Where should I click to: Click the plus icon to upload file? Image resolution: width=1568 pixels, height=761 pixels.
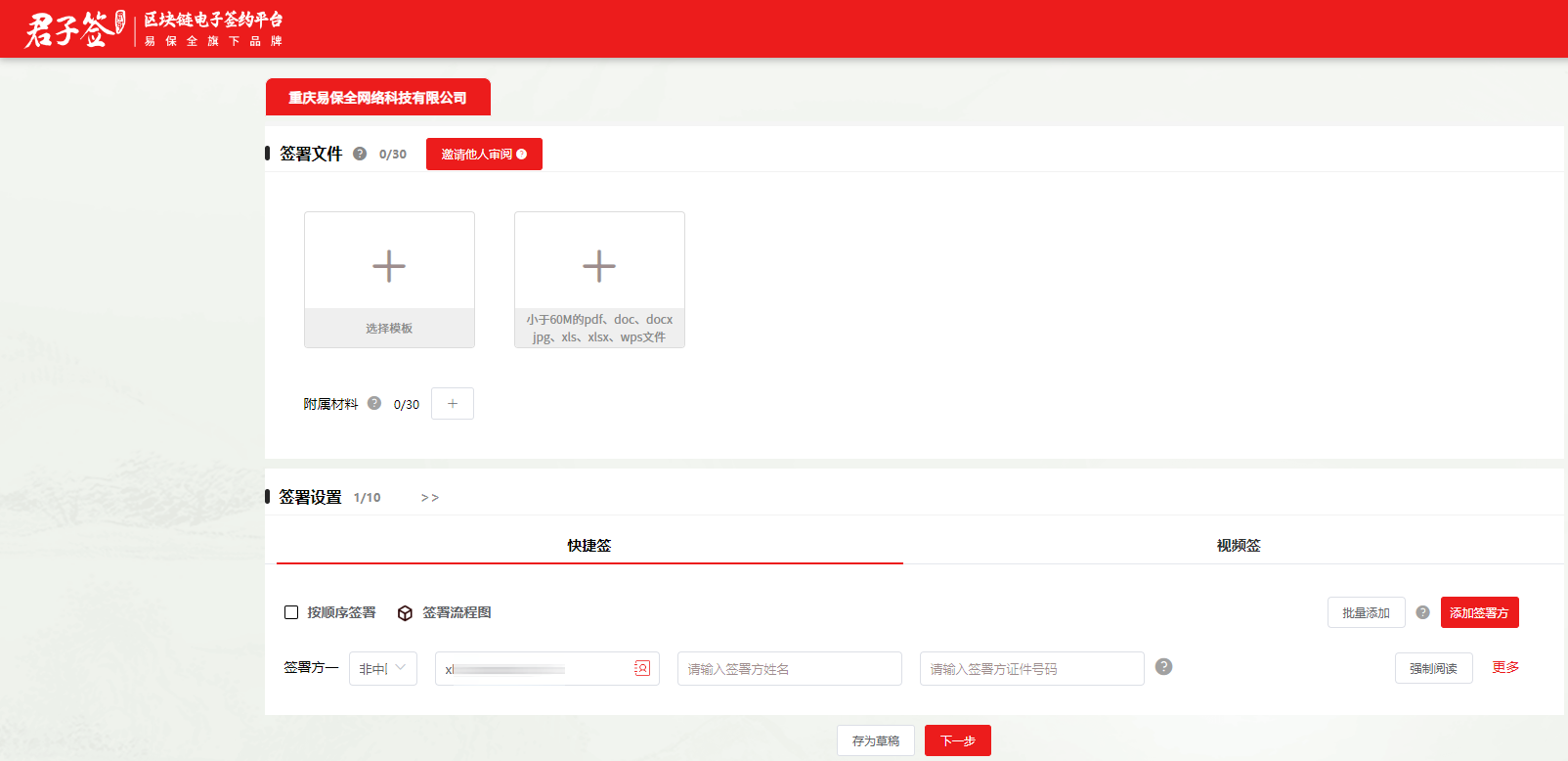[x=599, y=266]
